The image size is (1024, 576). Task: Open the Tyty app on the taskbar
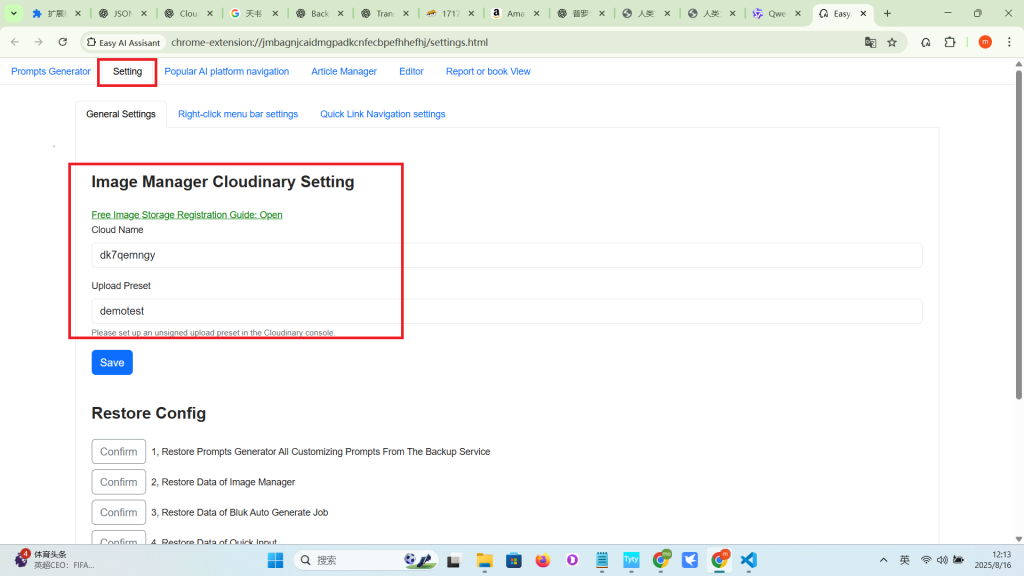coord(631,560)
